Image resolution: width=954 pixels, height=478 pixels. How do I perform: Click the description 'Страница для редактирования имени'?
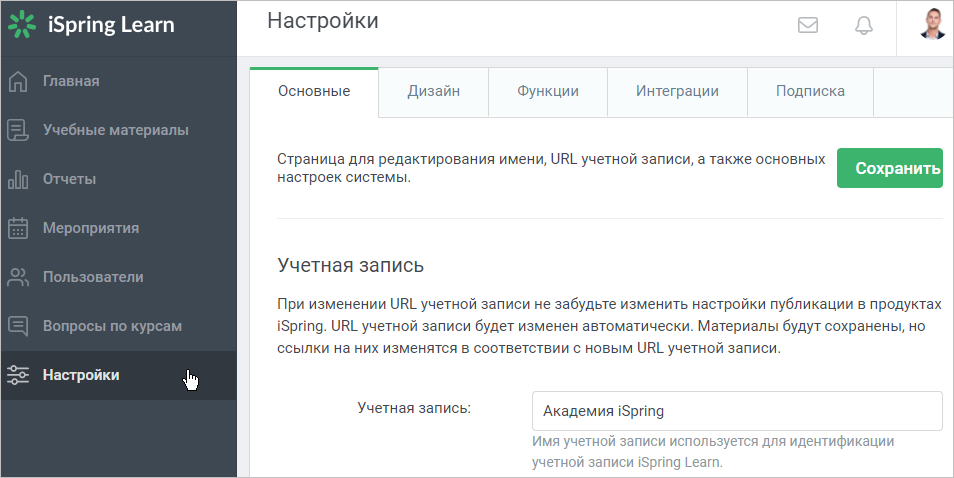click(x=551, y=168)
